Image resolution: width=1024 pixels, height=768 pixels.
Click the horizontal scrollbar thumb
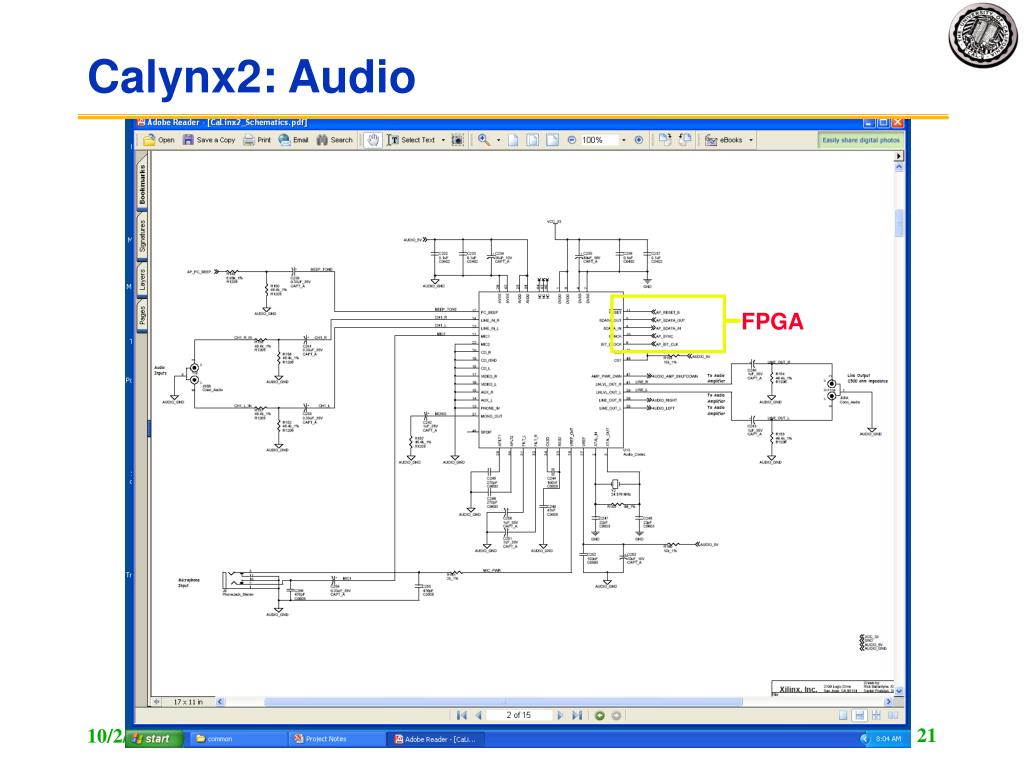[503, 702]
